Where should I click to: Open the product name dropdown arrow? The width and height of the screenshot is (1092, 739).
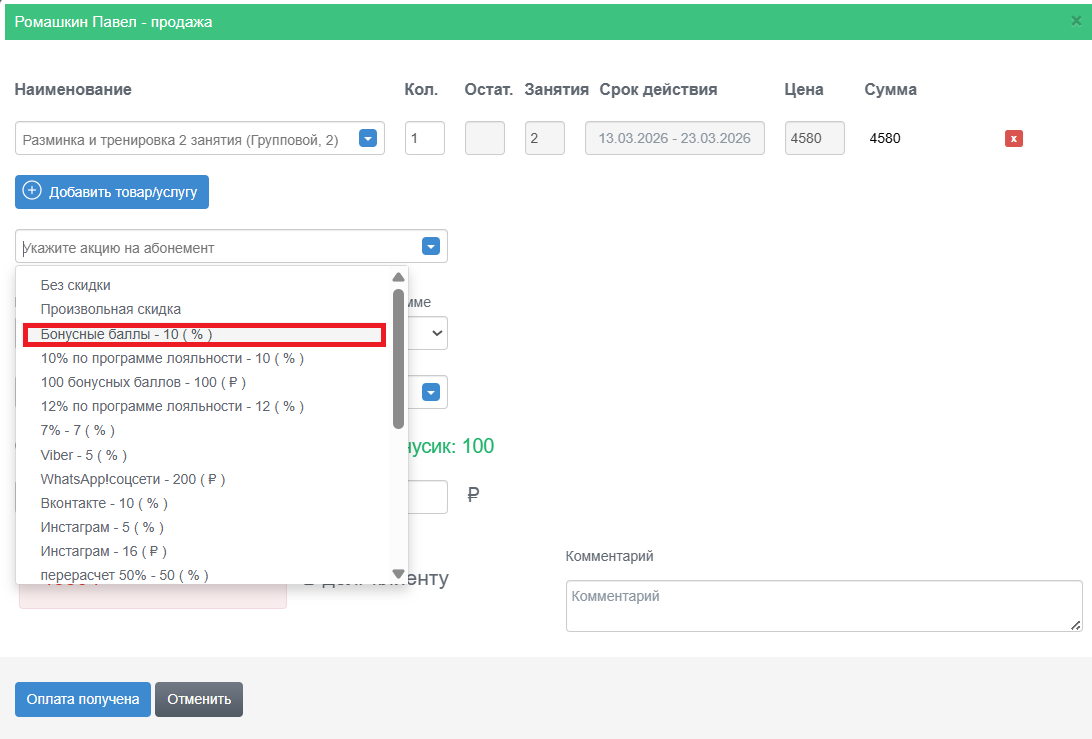pyautogui.click(x=368, y=138)
